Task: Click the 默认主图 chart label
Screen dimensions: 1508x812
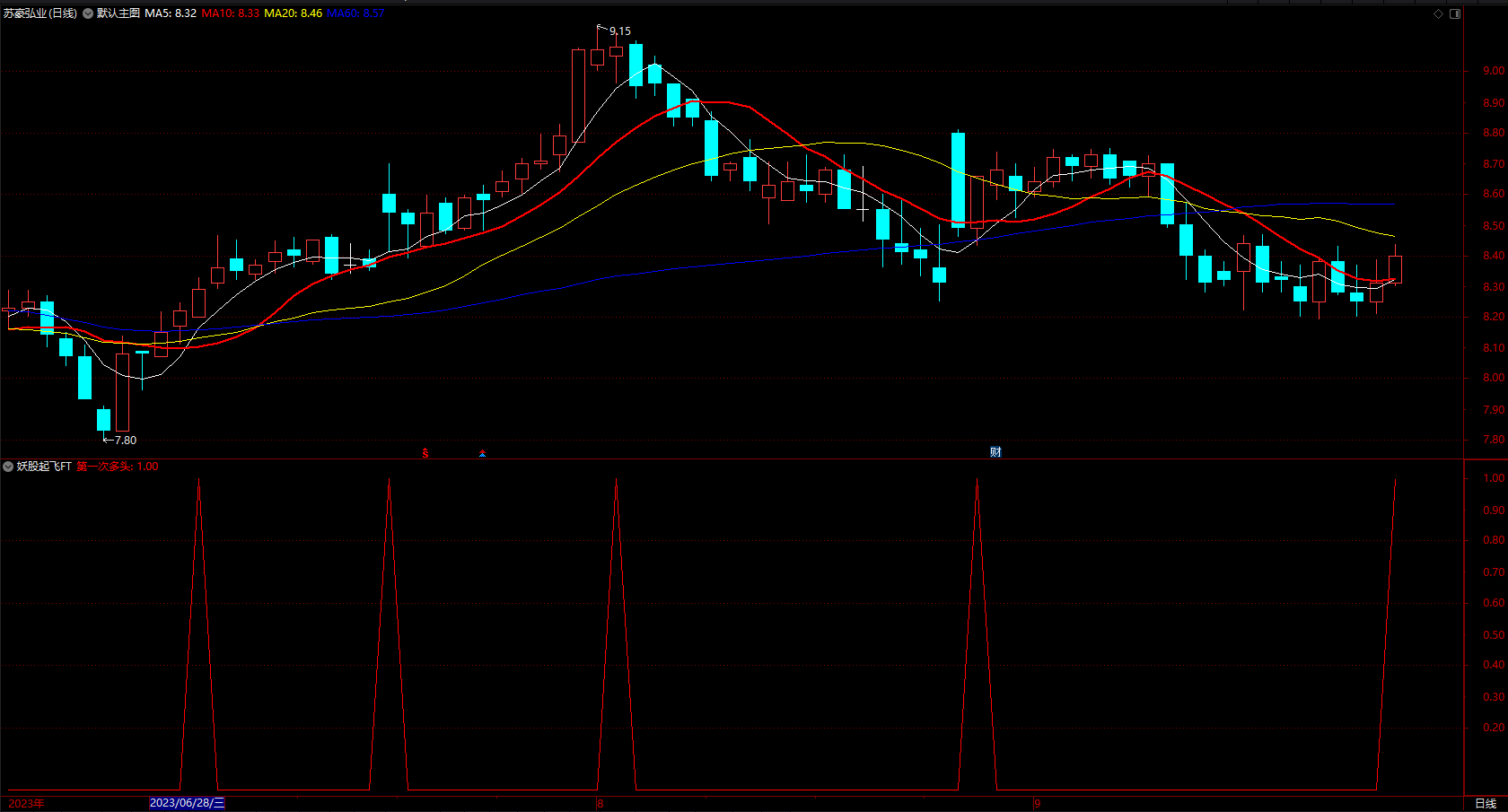Action: pos(118,13)
